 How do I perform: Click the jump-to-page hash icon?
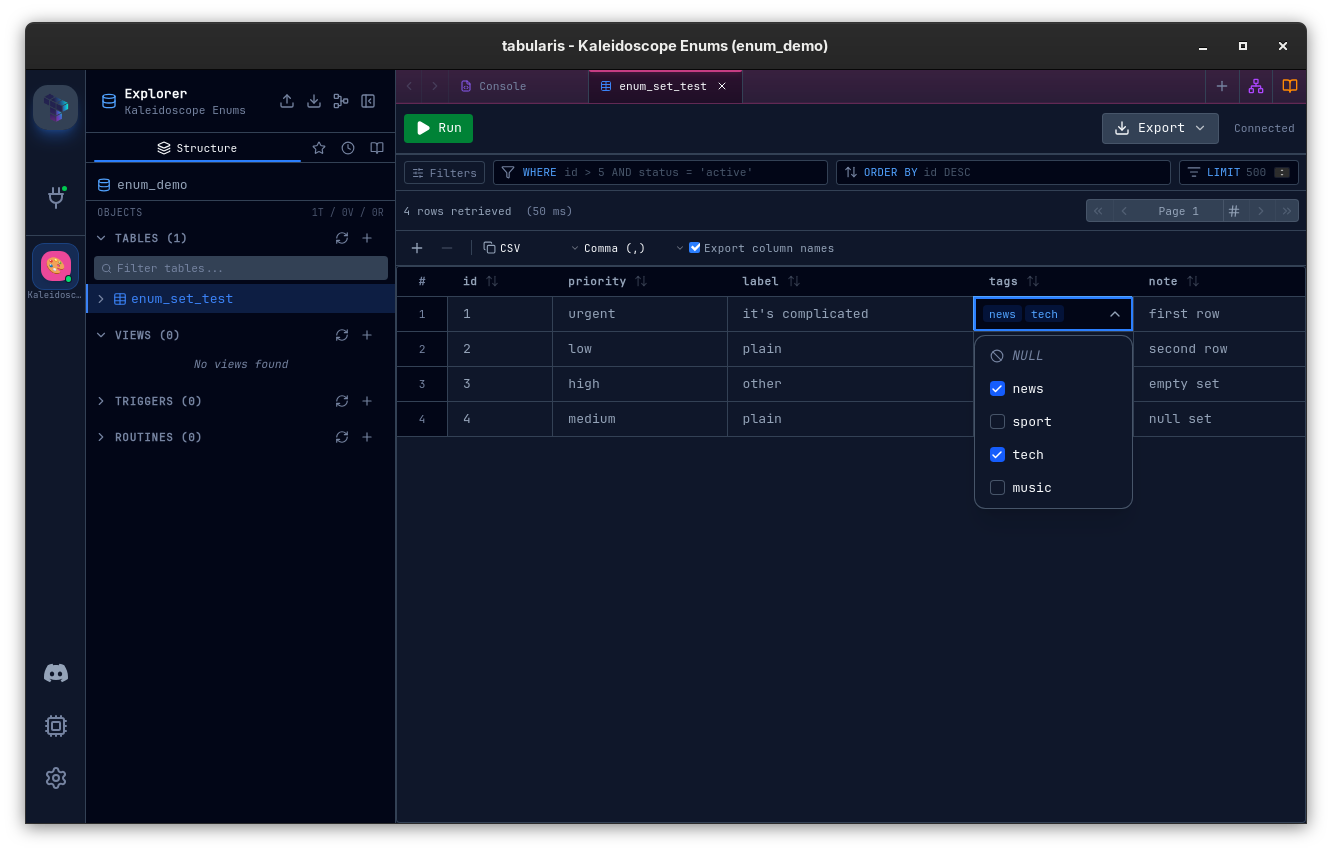[1234, 211]
